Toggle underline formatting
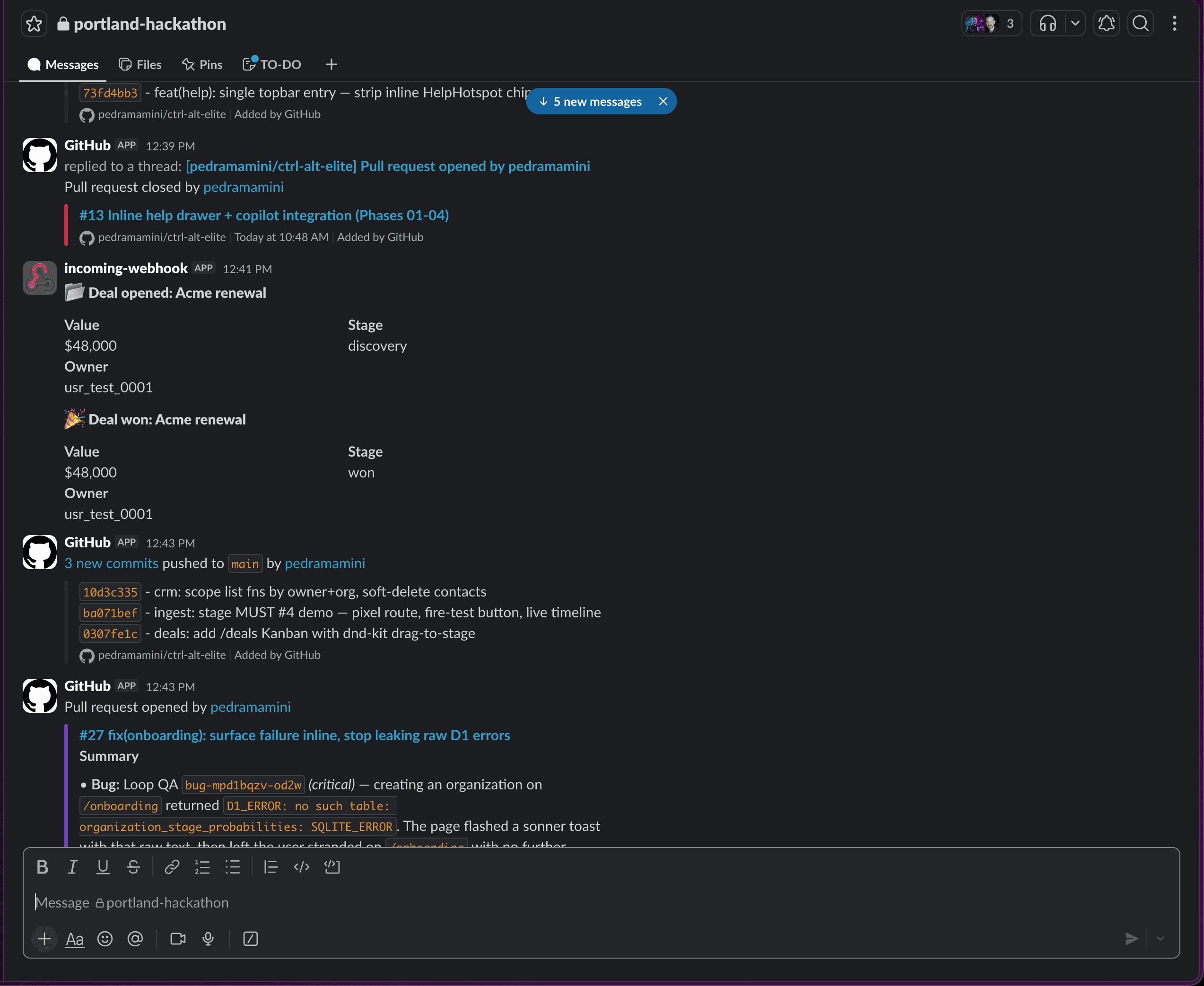Image resolution: width=1204 pixels, height=986 pixels. pyautogui.click(x=103, y=867)
